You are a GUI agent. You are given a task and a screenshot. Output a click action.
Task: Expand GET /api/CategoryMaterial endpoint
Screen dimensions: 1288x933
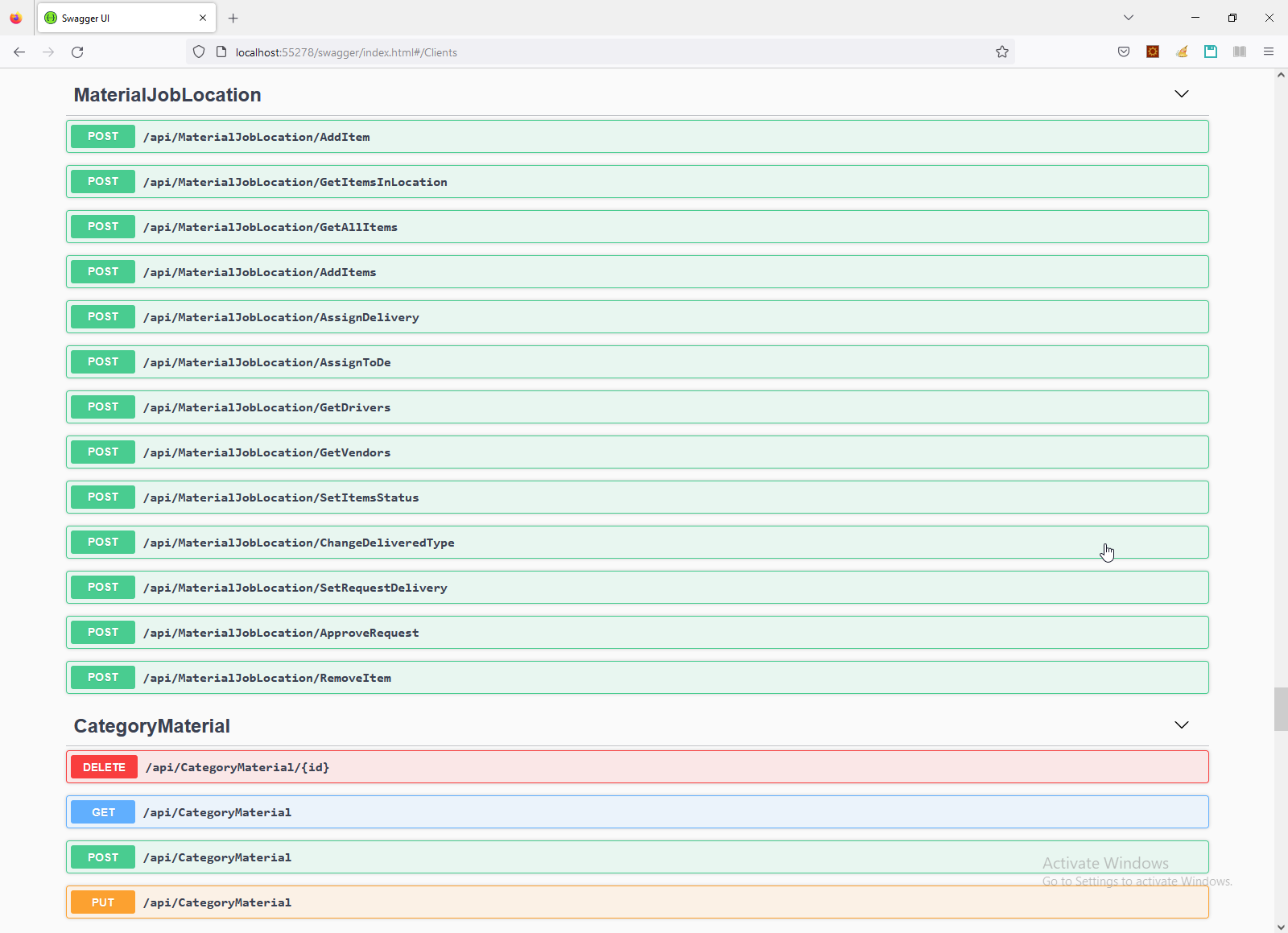click(x=638, y=812)
